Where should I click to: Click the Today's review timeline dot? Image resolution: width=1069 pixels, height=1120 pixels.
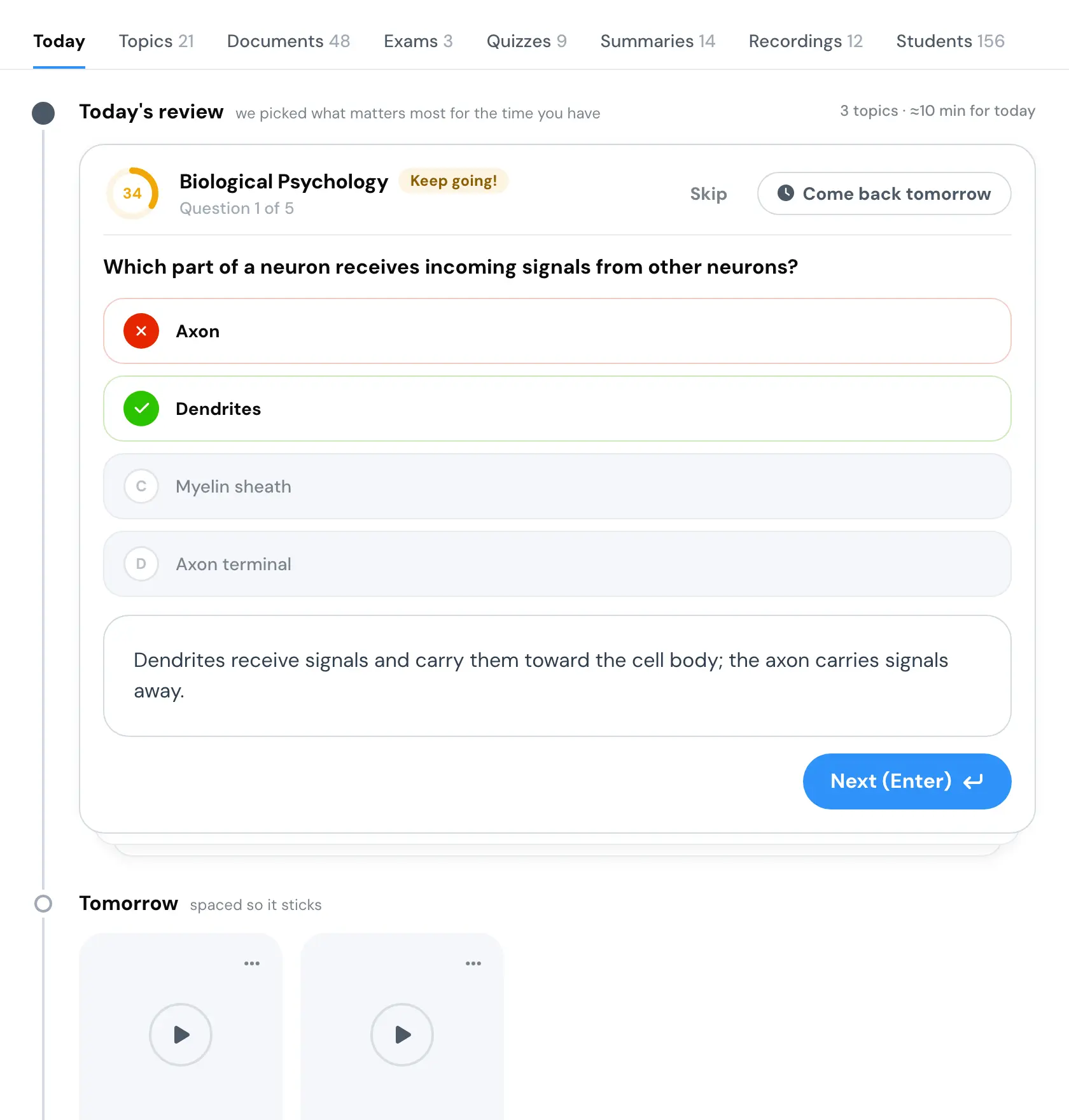click(43, 113)
